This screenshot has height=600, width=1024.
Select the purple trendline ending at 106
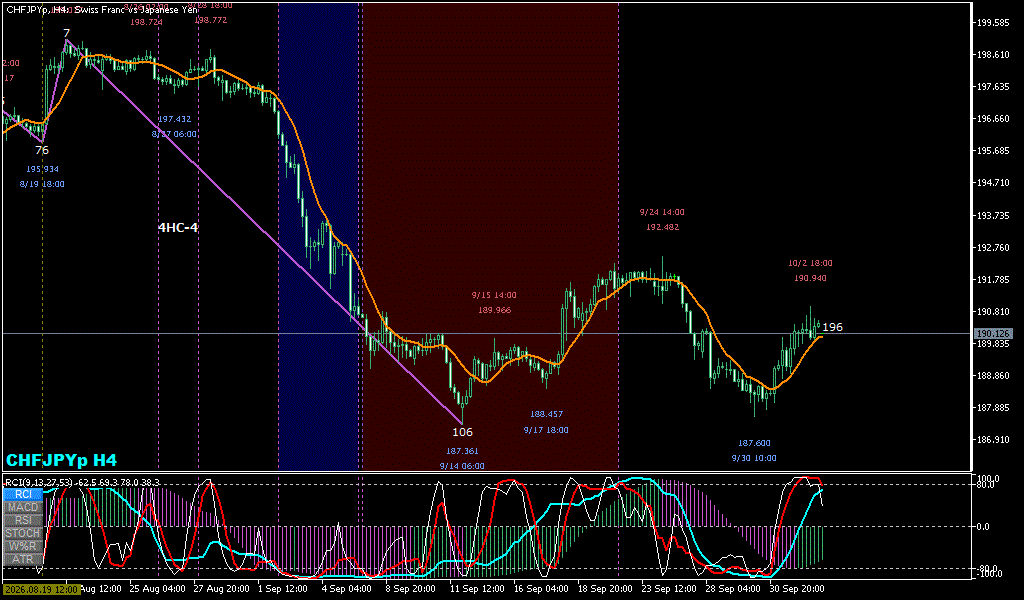264,232
